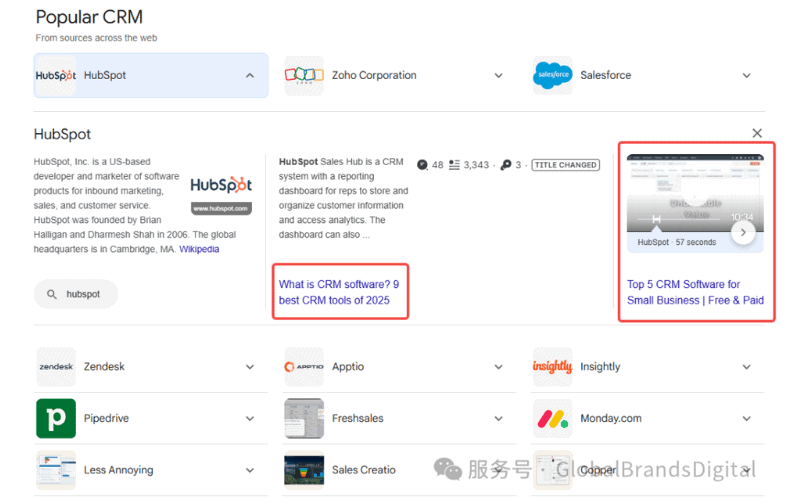800x500 pixels.
Task: Open 'What is CRM software? 9 best CRM tools' link
Action: (x=339, y=292)
